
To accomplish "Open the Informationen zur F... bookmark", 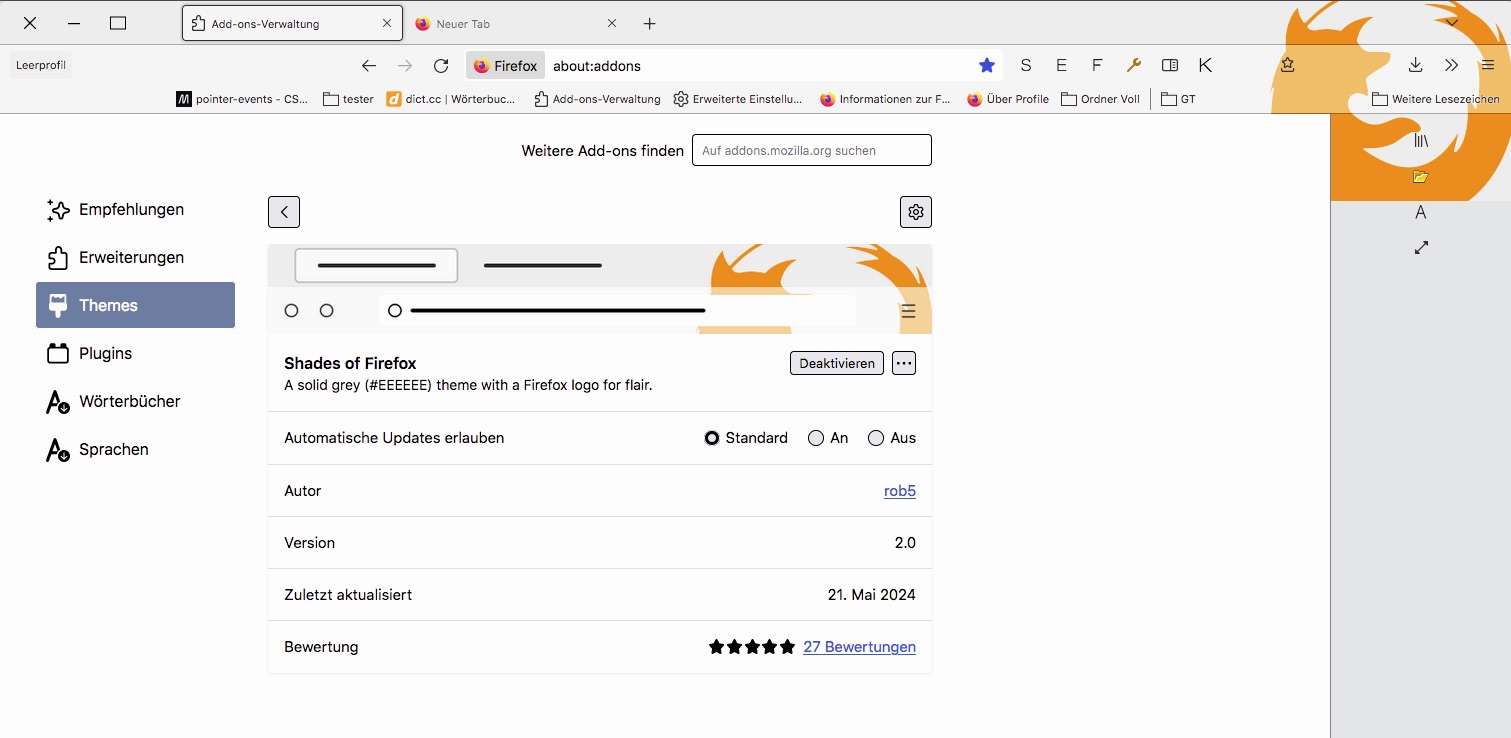I will click(x=885, y=99).
